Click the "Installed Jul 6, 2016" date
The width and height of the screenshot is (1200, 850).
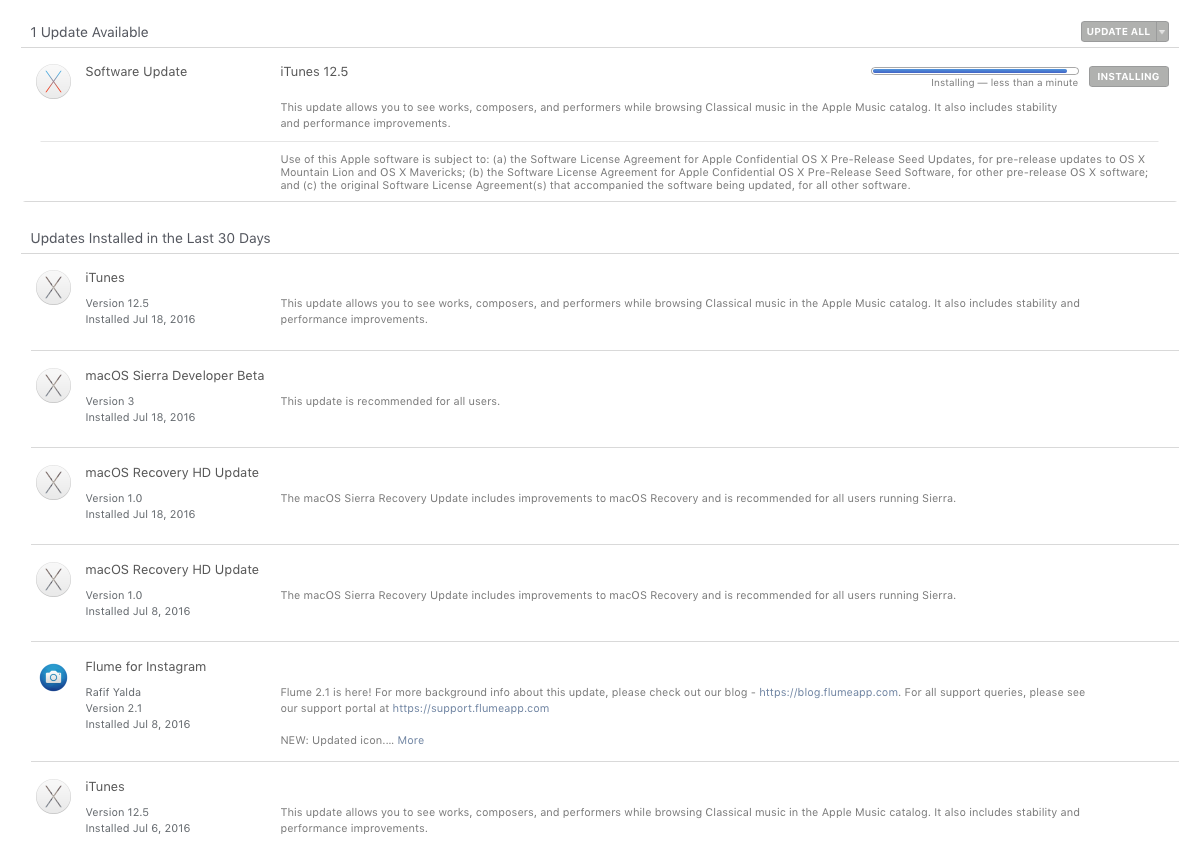pos(138,828)
